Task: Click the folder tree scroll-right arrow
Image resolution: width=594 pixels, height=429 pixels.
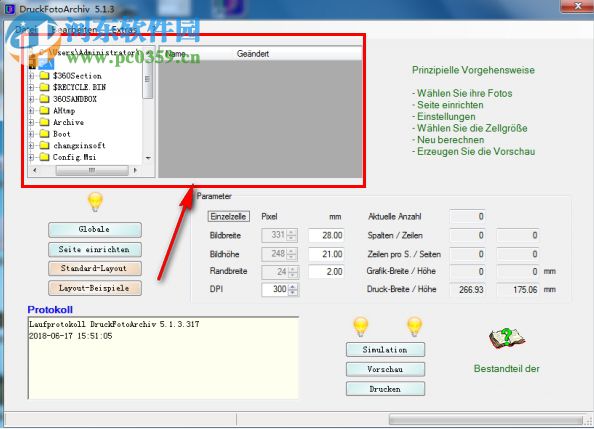Action: pos(135,171)
